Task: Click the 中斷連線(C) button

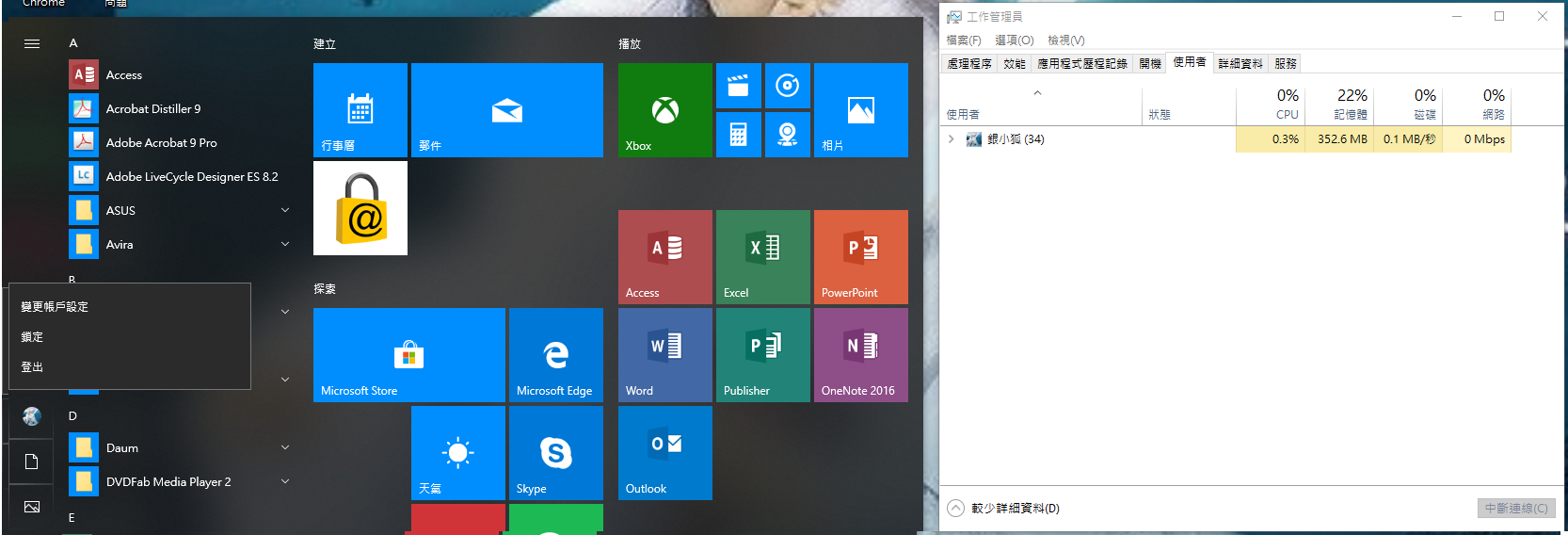Action: tap(1516, 508)
